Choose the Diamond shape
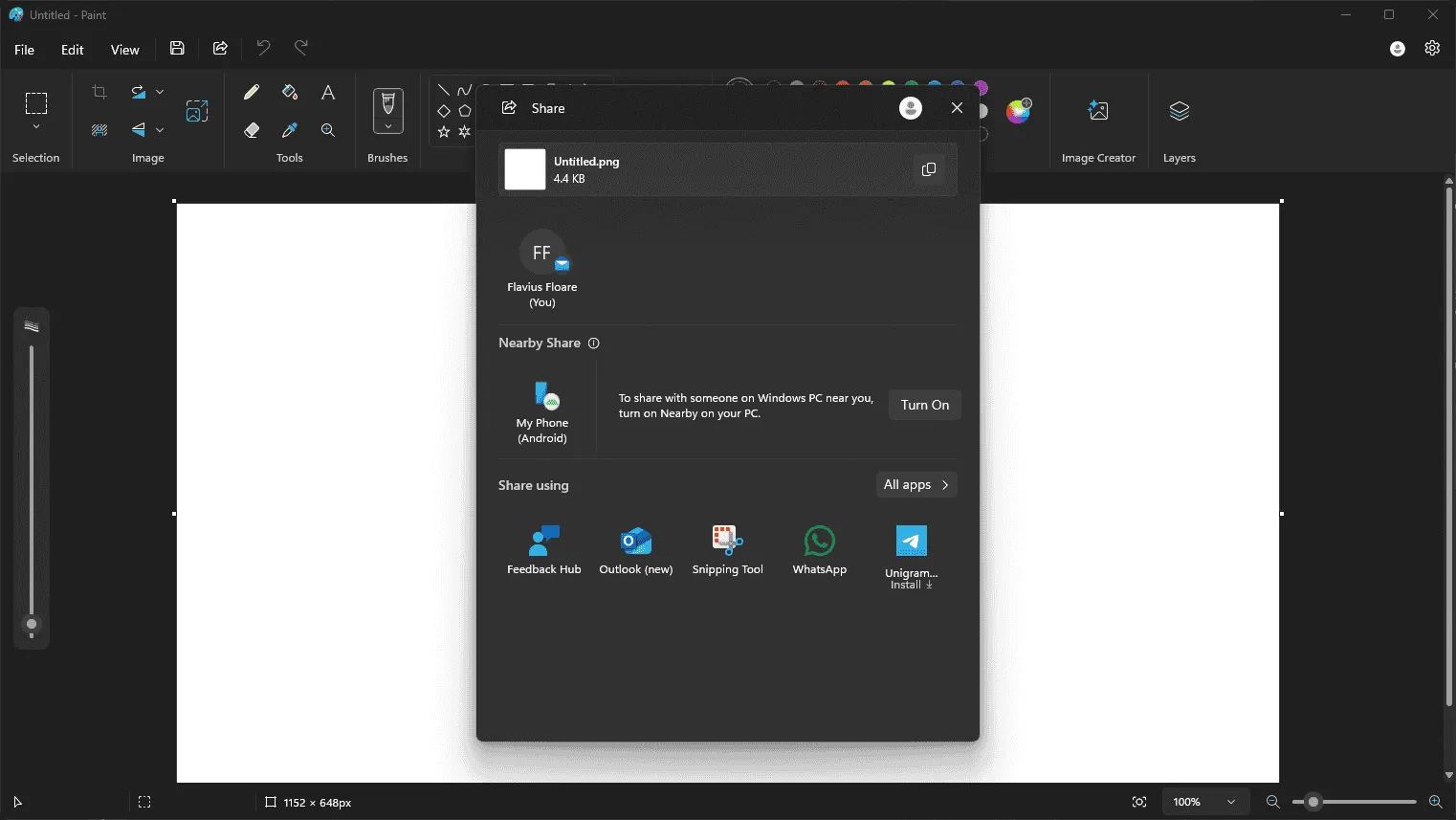The image size is (1456, 820). [444, 111]
